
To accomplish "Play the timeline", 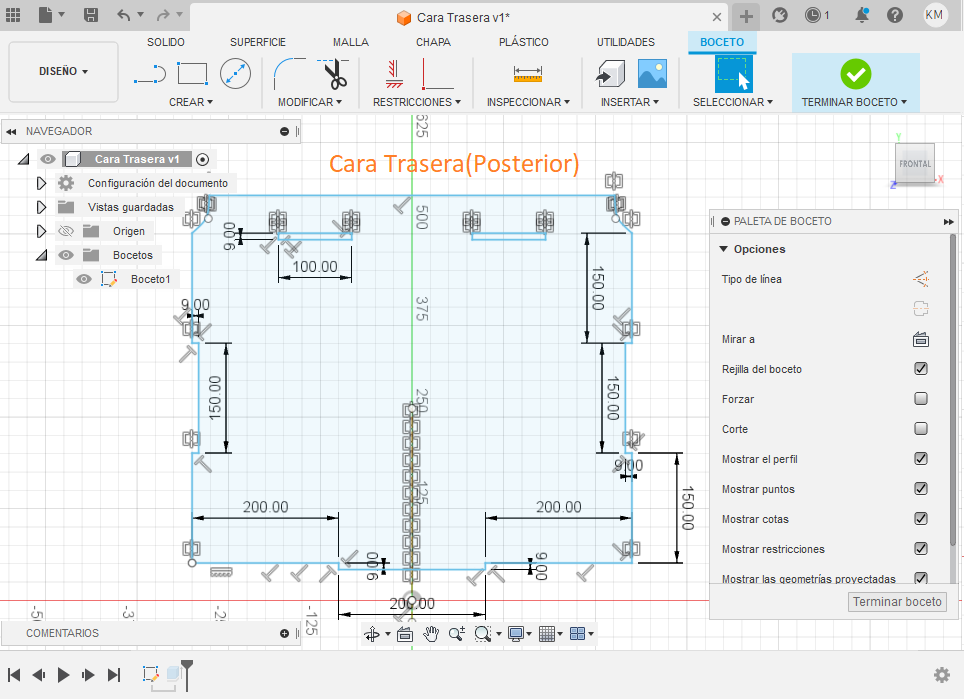I will click(63, 675).
